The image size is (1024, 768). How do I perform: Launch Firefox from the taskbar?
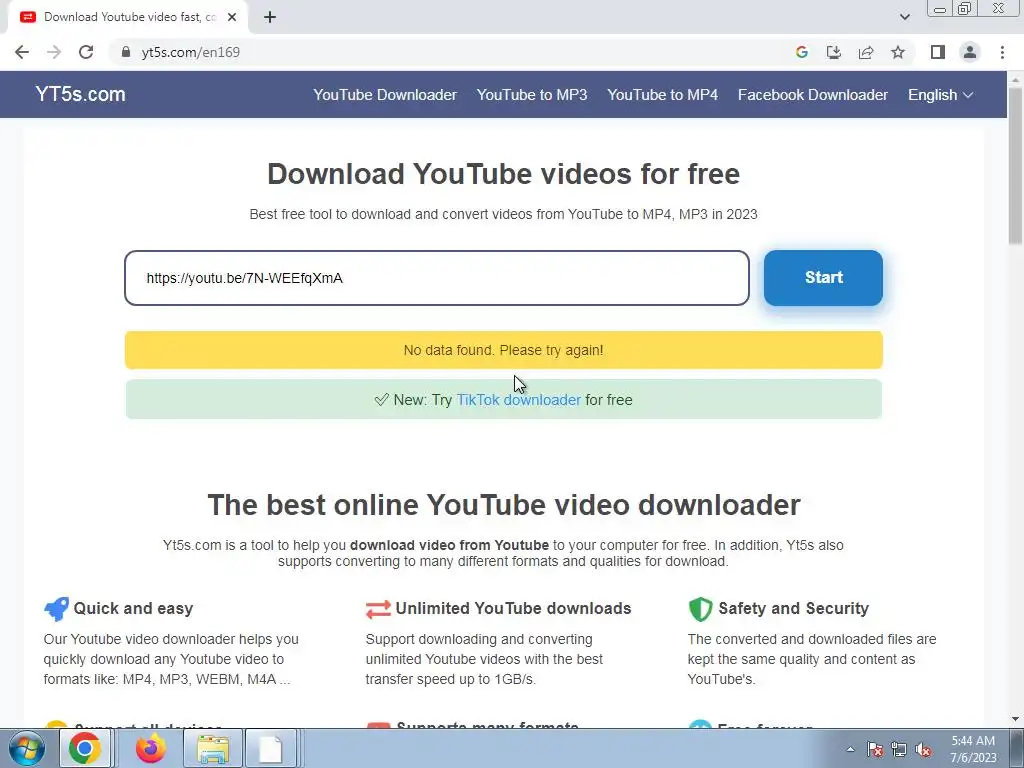[151, 748]
